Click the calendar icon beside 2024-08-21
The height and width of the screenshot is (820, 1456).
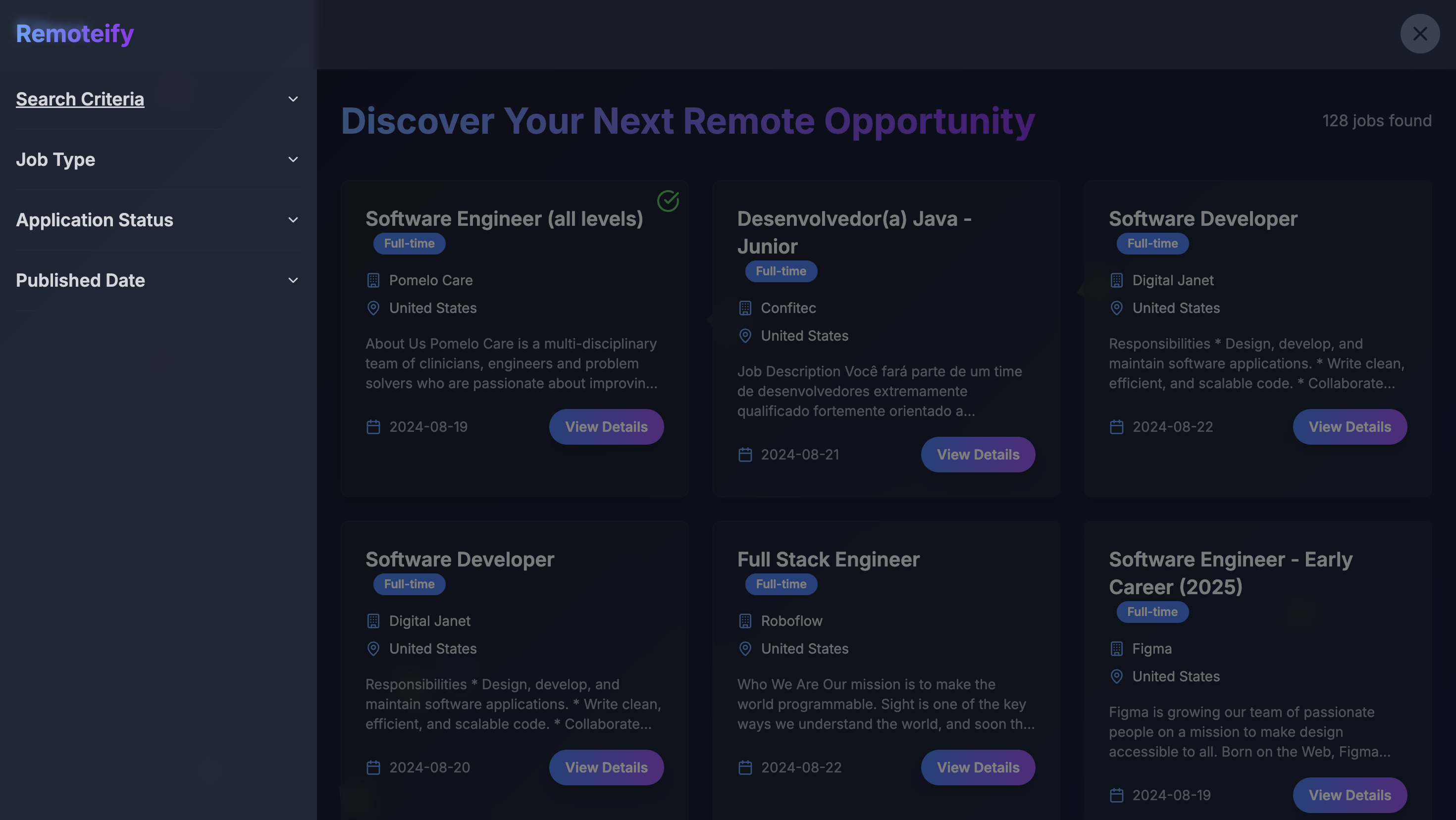click(745, 455)
